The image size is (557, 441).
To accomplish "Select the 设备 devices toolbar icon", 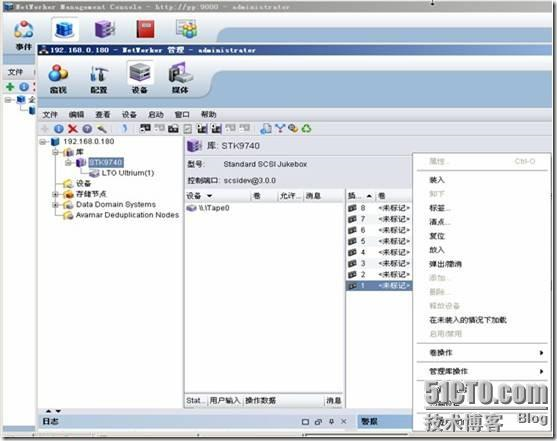I will pyautogui.click(x=140, y=78).
